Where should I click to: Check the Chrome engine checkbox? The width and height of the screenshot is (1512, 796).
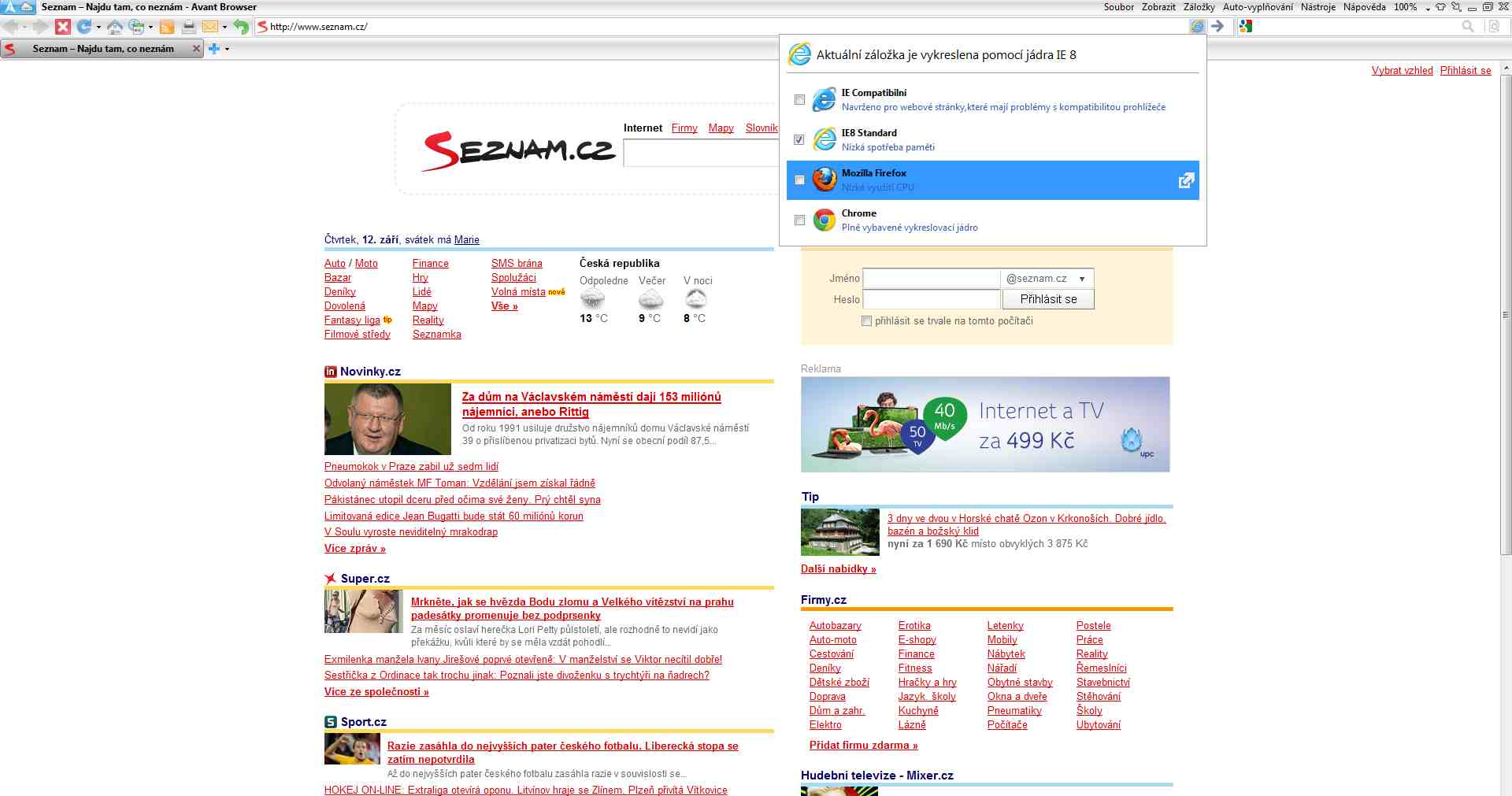pos(799,220)
